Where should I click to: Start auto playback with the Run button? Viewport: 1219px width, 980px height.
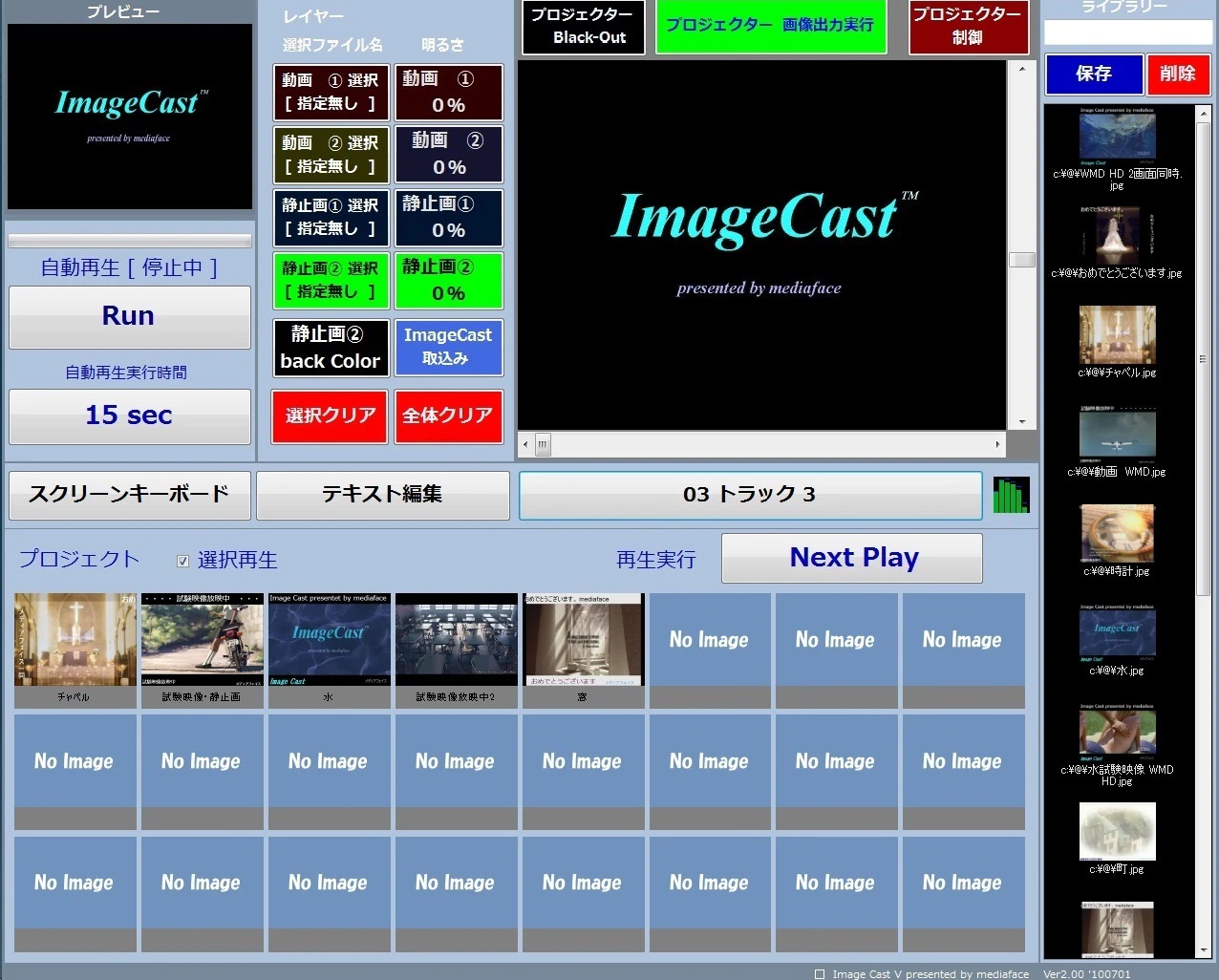[130, 317]
